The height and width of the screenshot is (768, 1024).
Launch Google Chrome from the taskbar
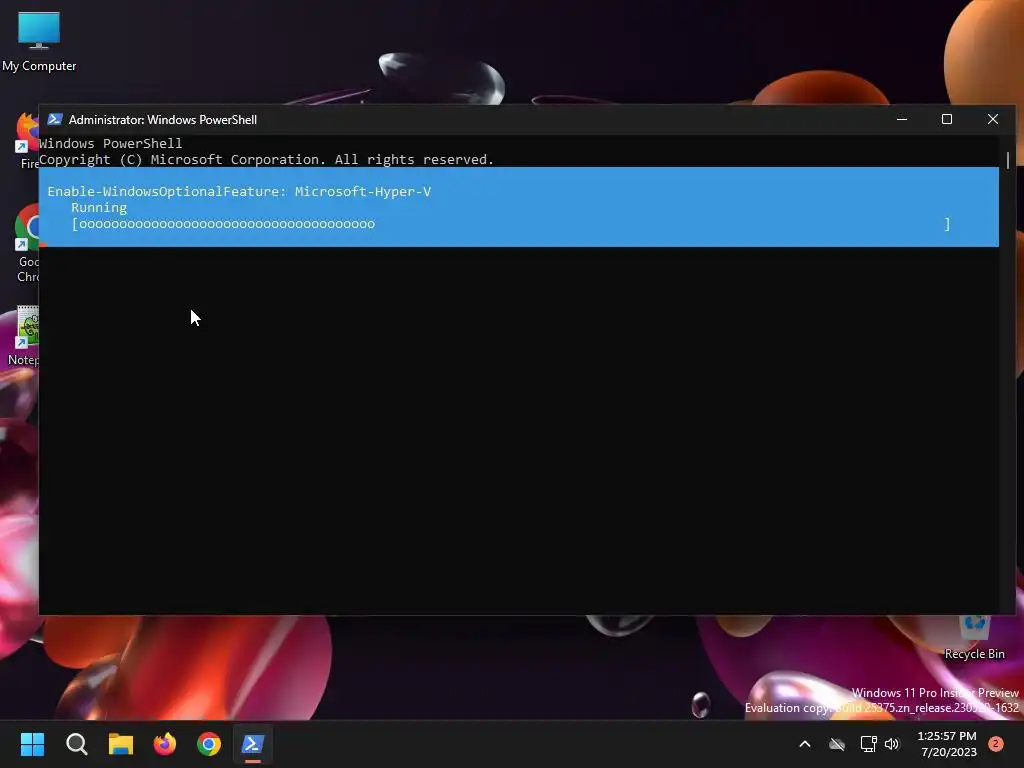[x=209, y=744]
